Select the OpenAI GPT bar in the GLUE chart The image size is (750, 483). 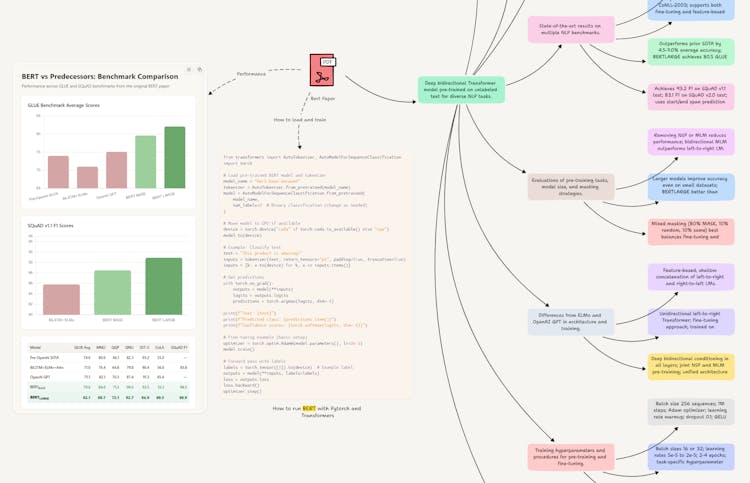click(x=116, y=170)
